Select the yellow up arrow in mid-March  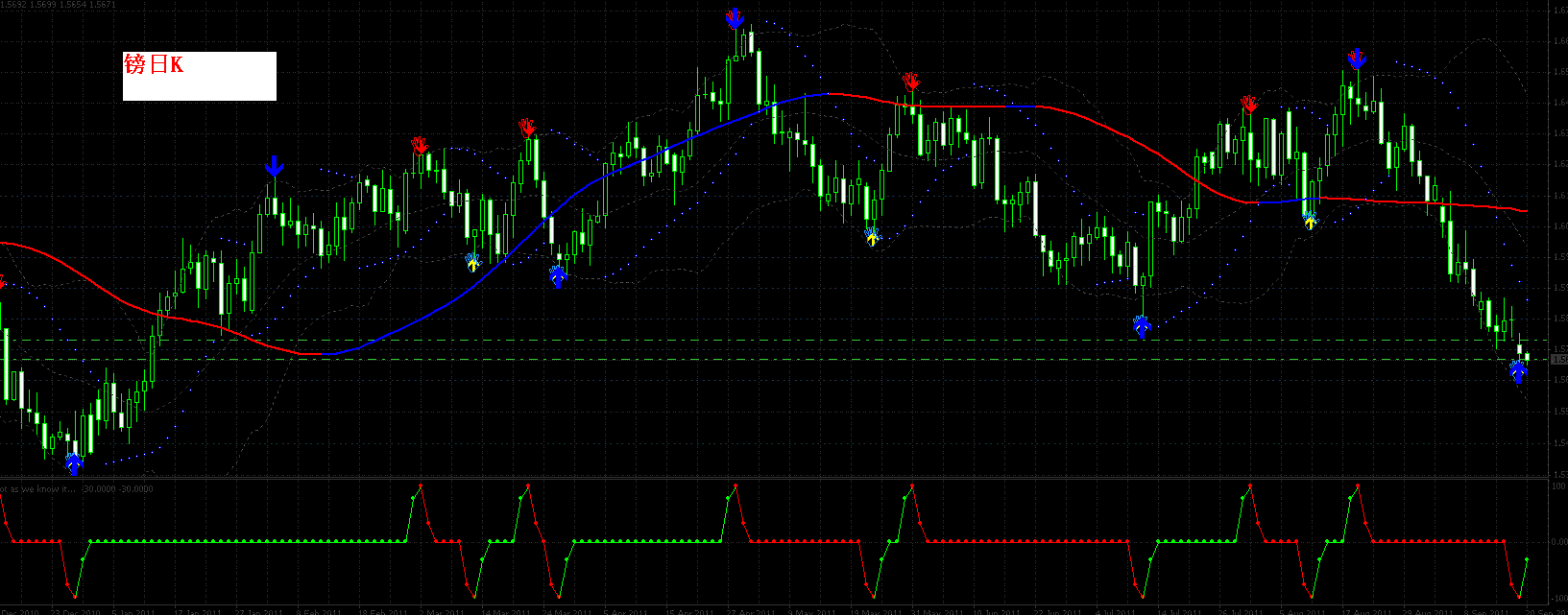[x=472, y=262]
